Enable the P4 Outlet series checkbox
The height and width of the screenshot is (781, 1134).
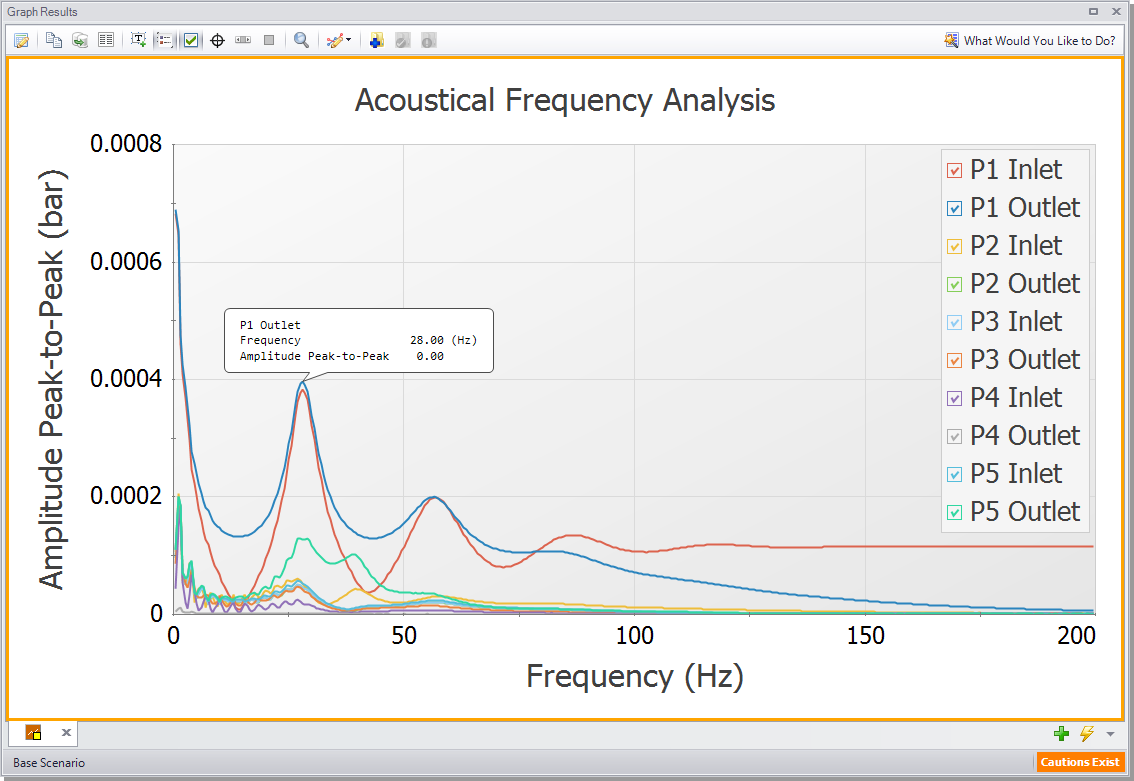(x=954, y=436)
